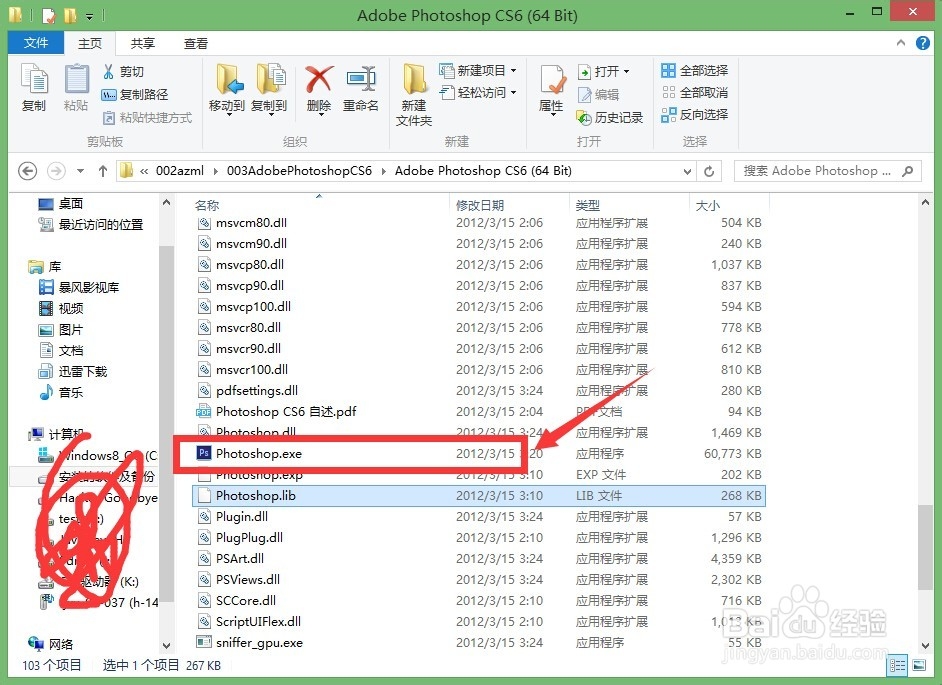Click the Back navigation arrow
Screen dimensions: 942x685
coord(27,171)
